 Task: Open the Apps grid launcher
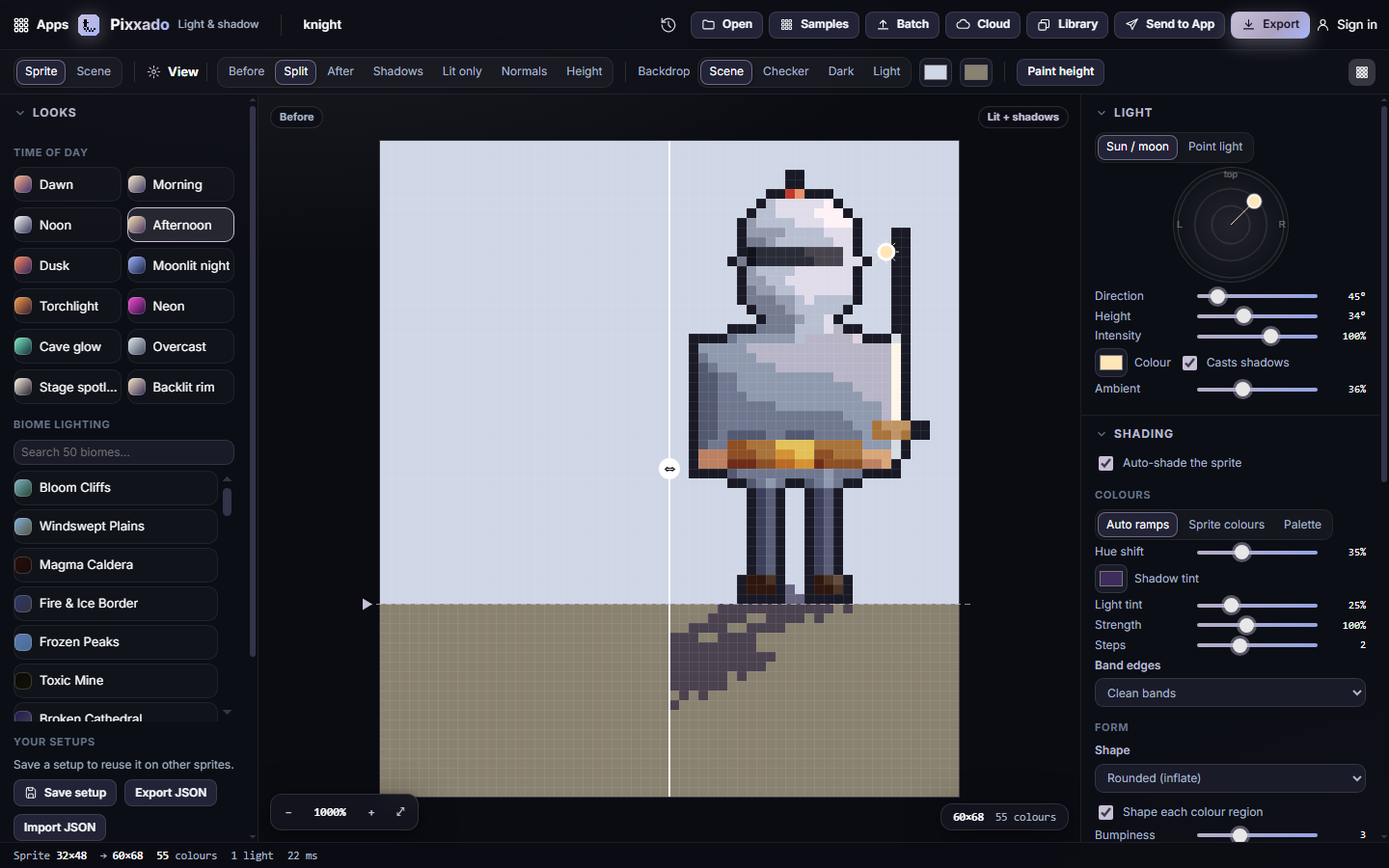[x=41, y=25]
